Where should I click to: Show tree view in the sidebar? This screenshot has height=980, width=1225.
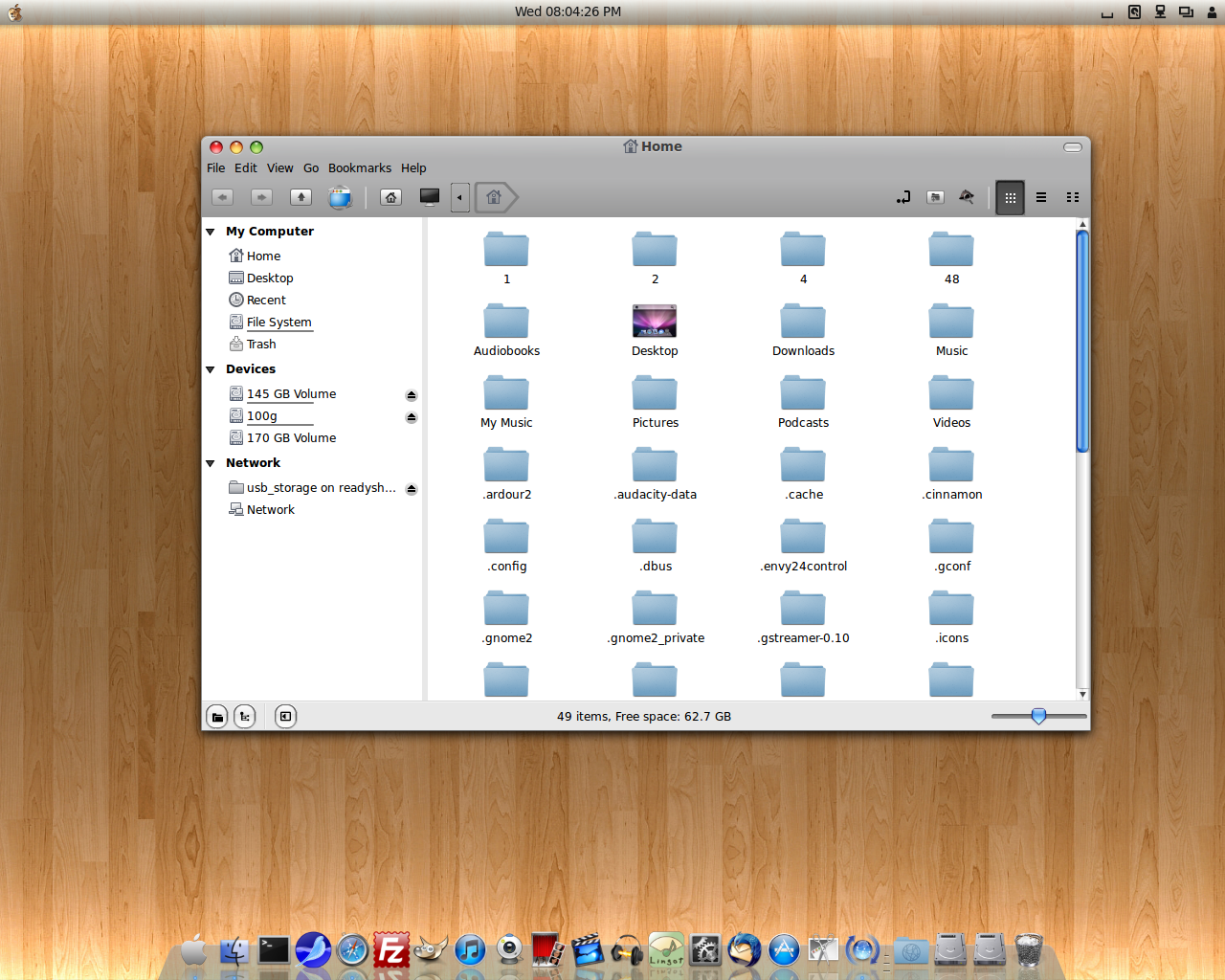(x=245, y=717)
